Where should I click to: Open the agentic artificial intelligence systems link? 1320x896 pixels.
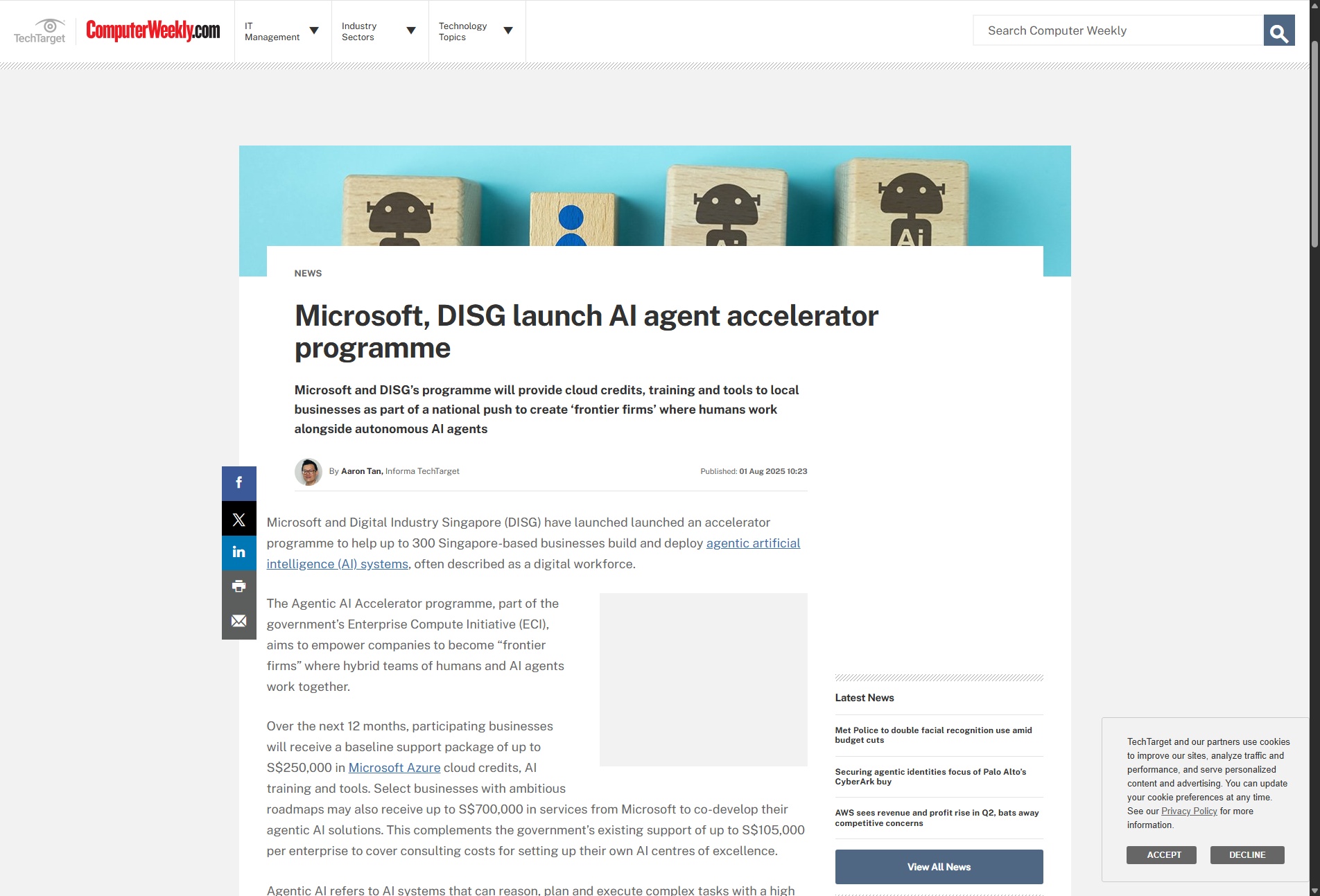click(x=753, y=543)
